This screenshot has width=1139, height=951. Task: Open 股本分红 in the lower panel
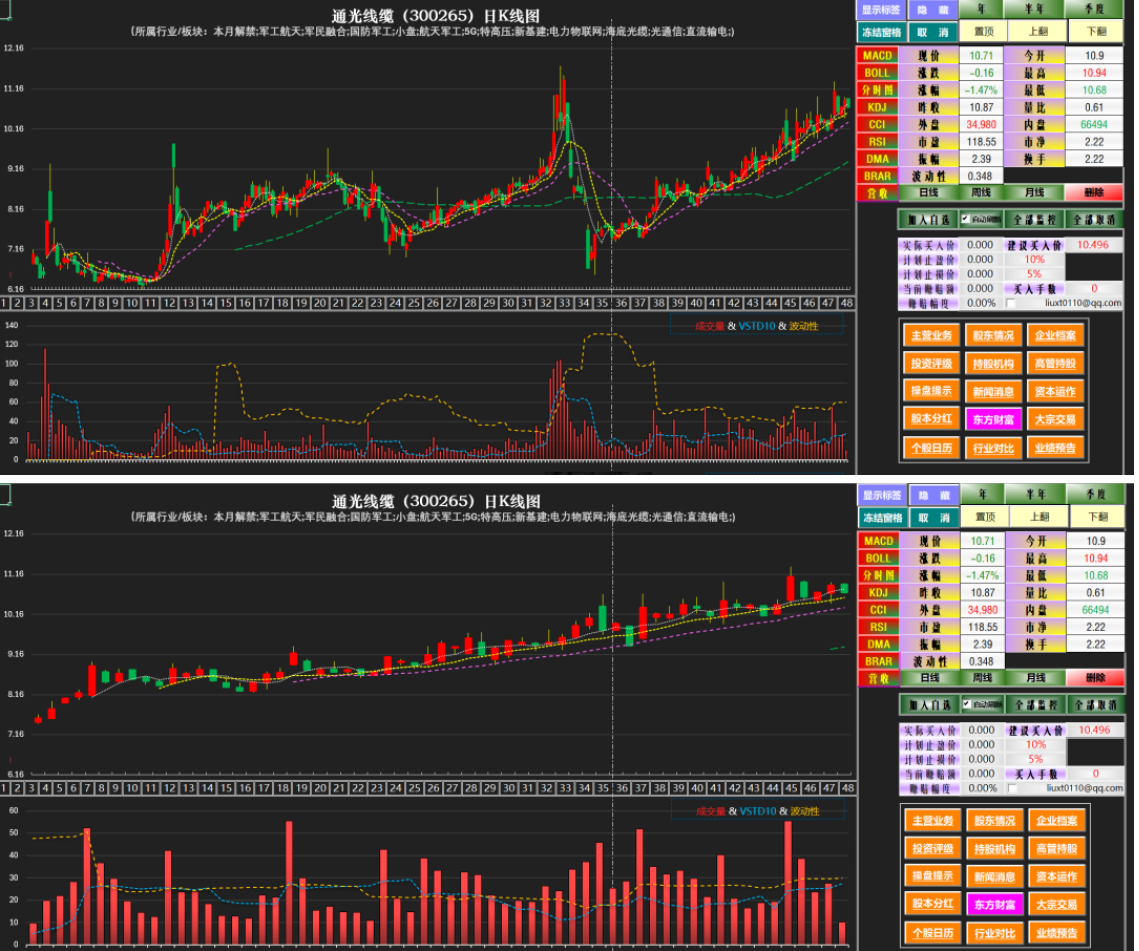933,904
